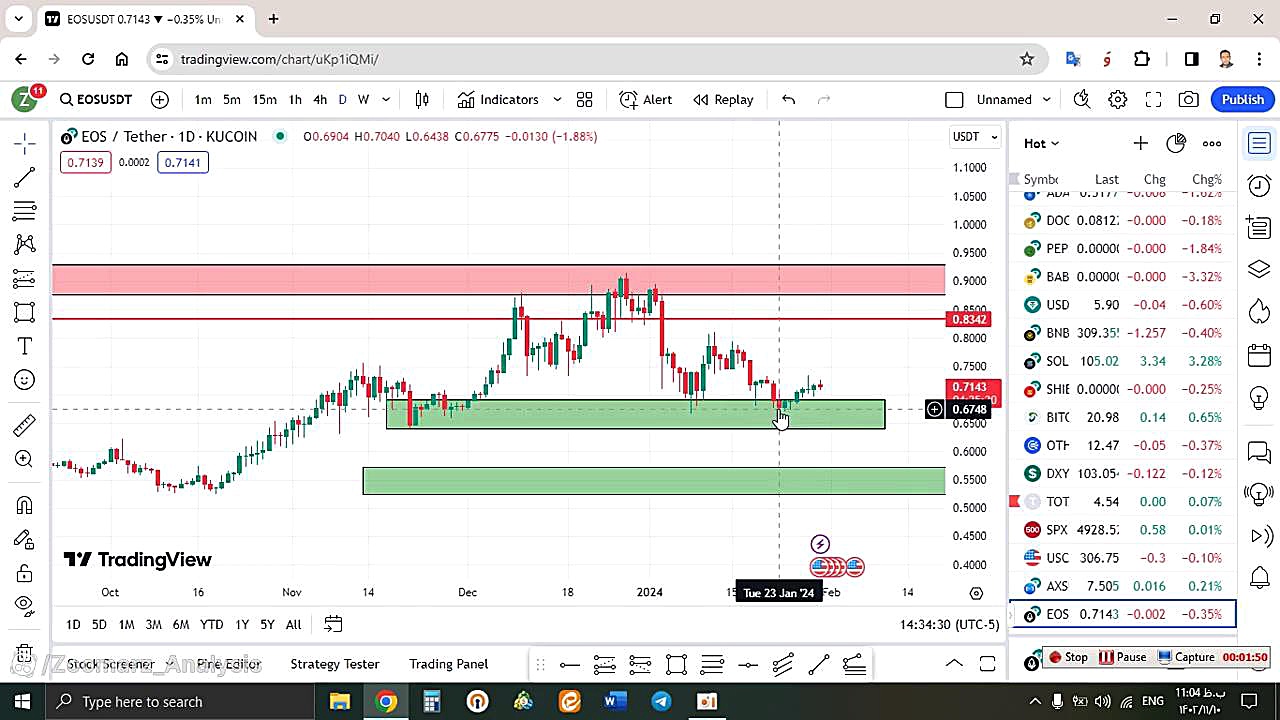Click the compare or add symbol plus
The height and width of the screenshot is (720, 1280).
(x=160, y=99)
